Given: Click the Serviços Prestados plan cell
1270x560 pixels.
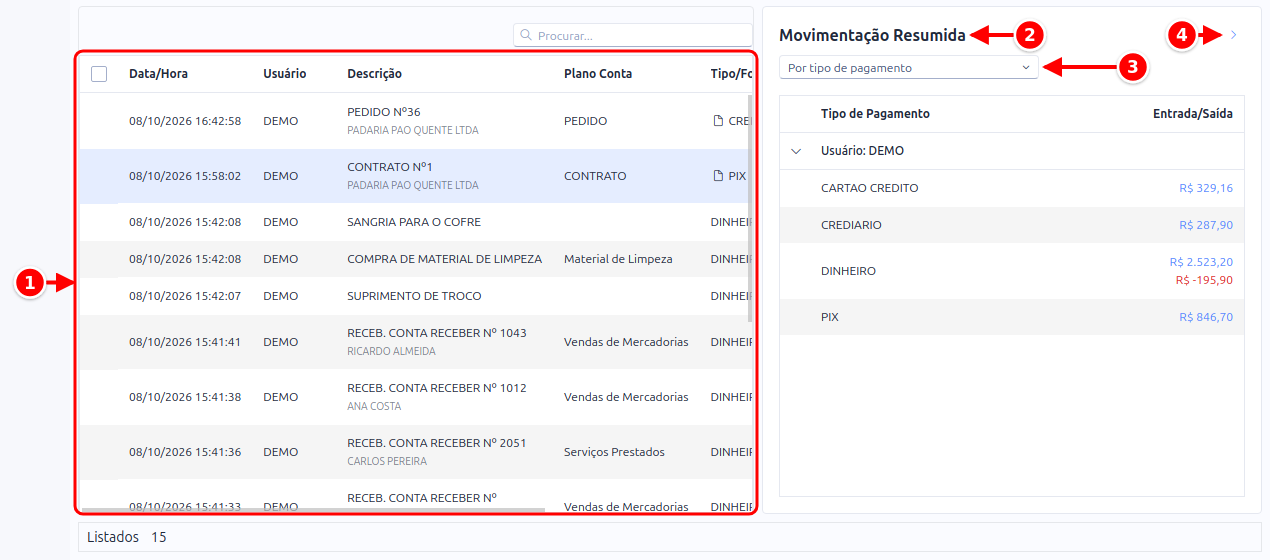Looking at the screenshot, I should tap(614, 452).
